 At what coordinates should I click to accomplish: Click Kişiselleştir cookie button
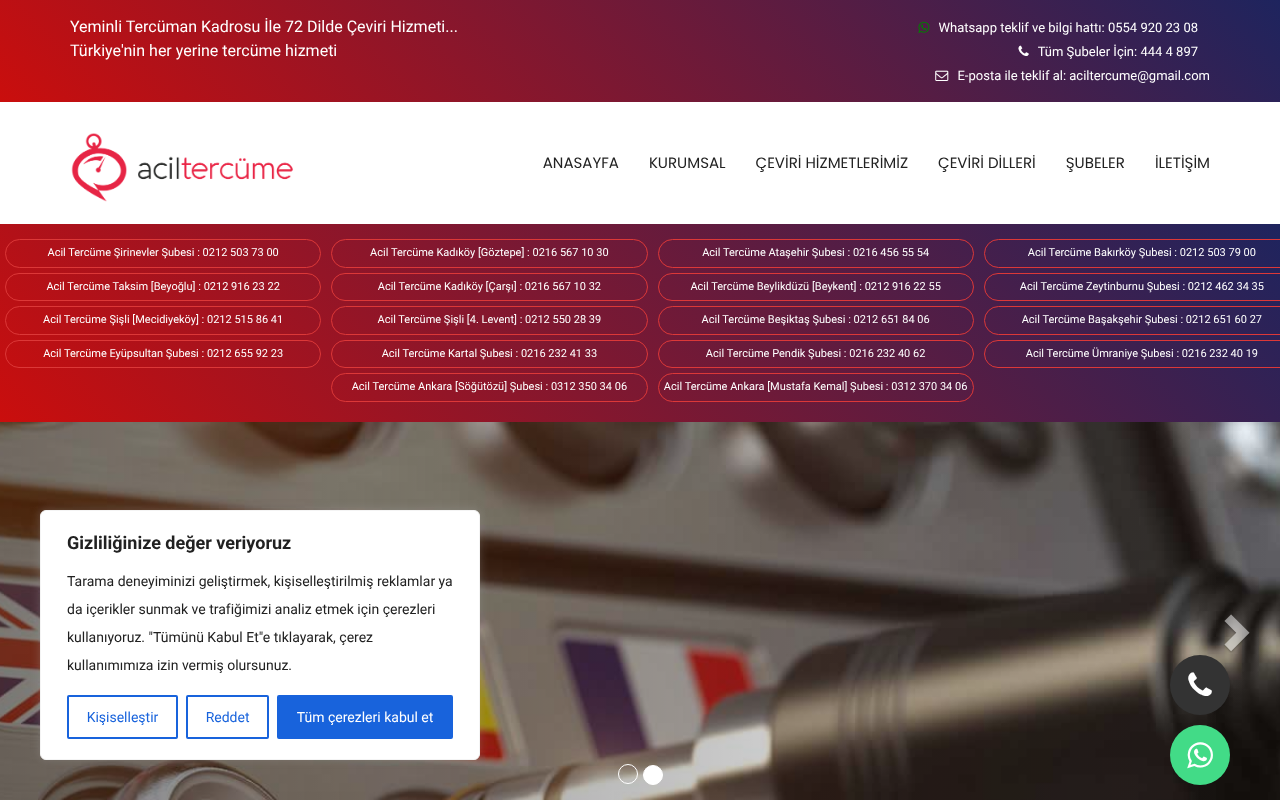[122, 717]
